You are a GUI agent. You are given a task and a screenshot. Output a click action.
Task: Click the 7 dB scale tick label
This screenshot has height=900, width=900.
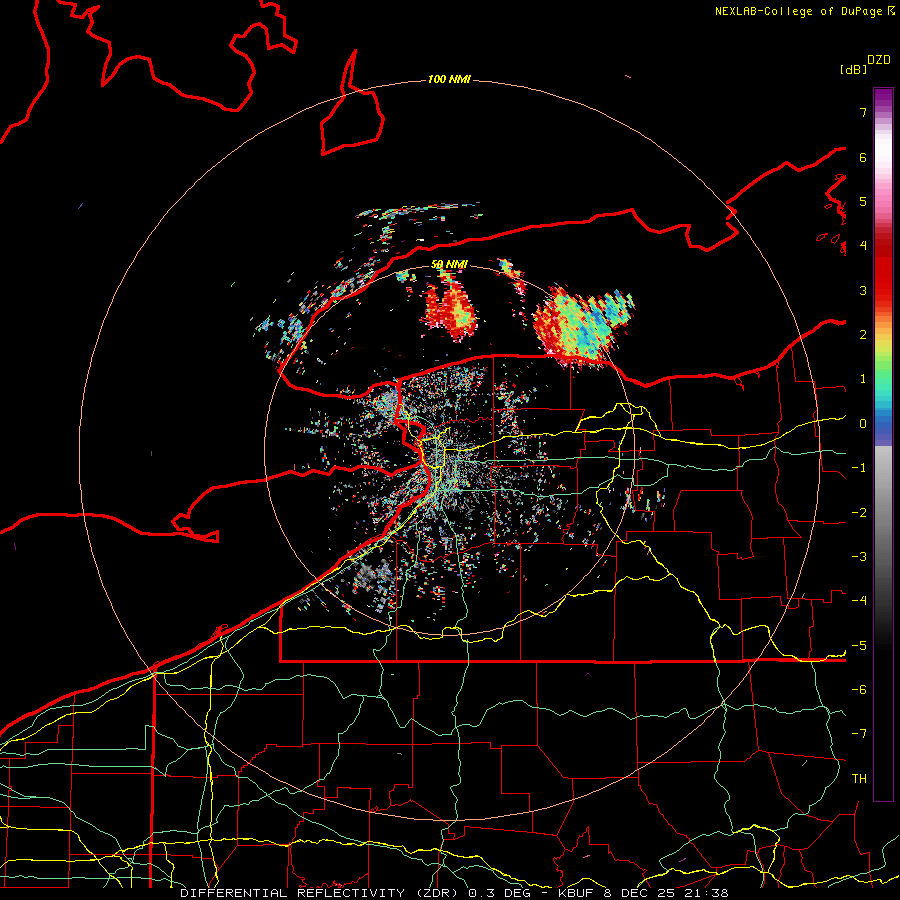[x=863, y=112]
